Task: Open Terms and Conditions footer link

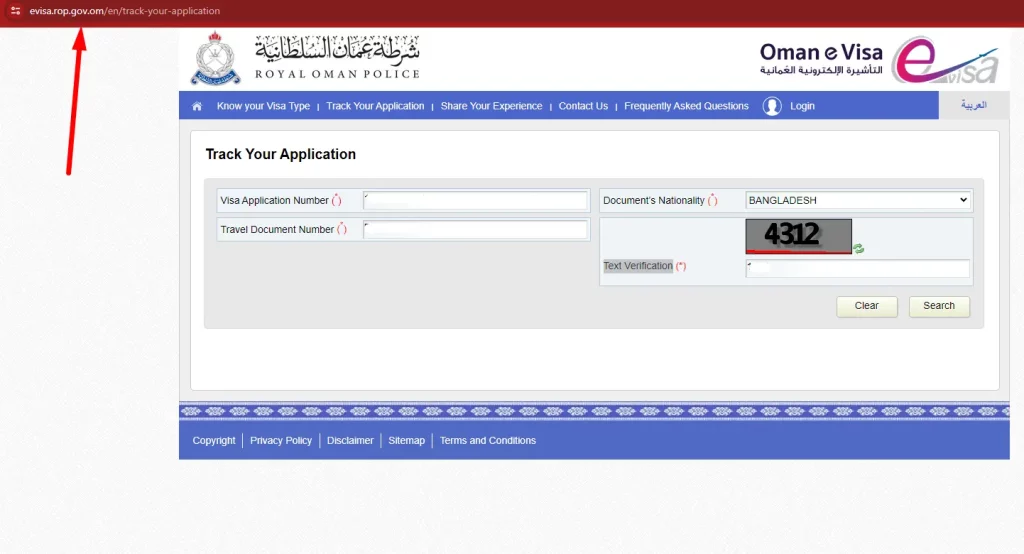Action: (488, 440)
